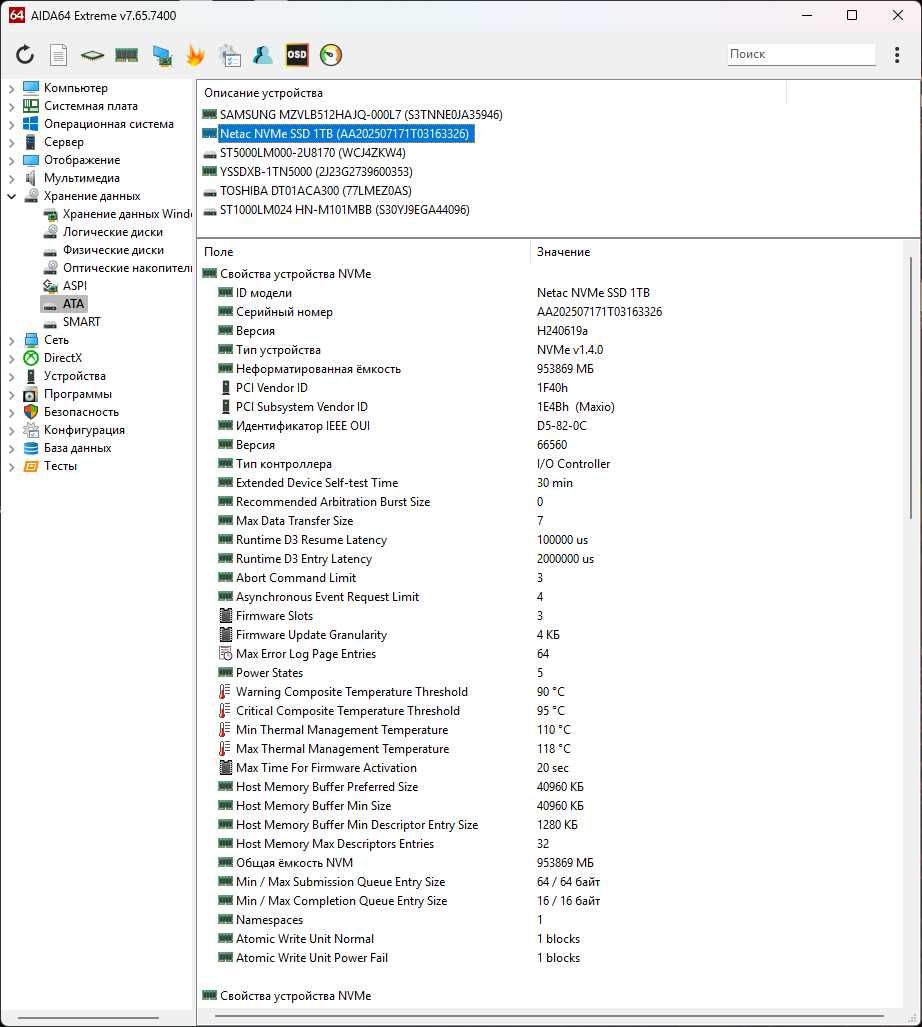Open the Report document icon
Viewport: 922px width, 1027px height.
(x=59, y=55)
